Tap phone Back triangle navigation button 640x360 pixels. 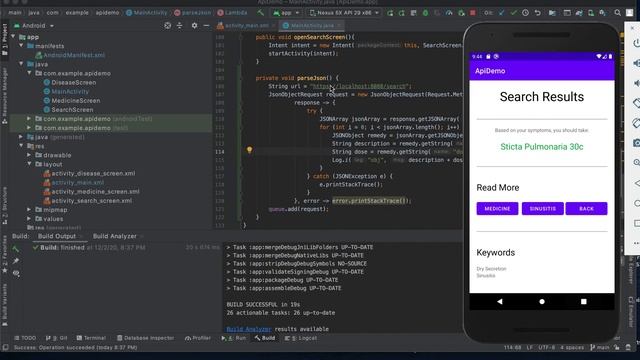500,301
